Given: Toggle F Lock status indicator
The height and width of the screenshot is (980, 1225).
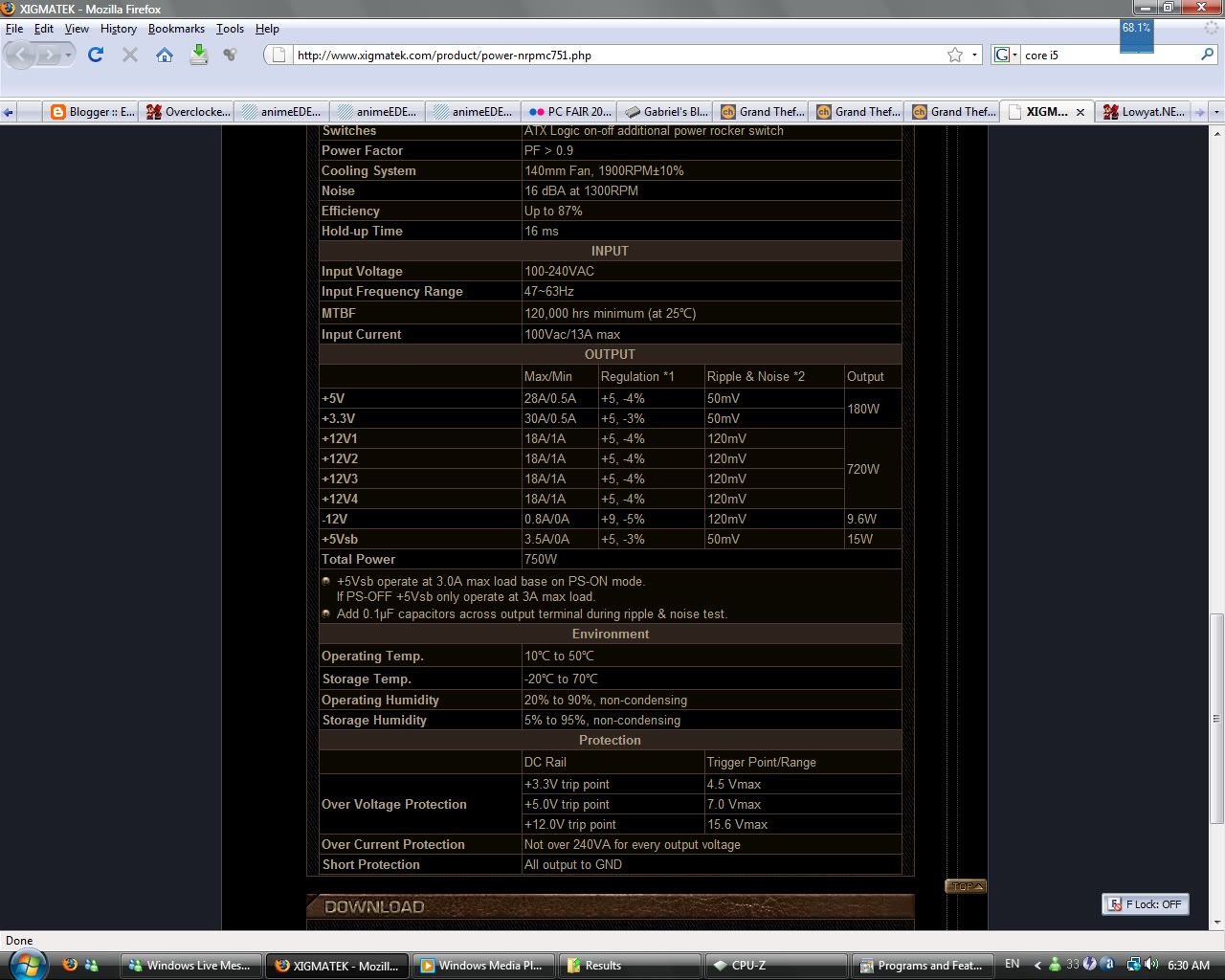Looking at the screenshot, I should coord(1145,903).
